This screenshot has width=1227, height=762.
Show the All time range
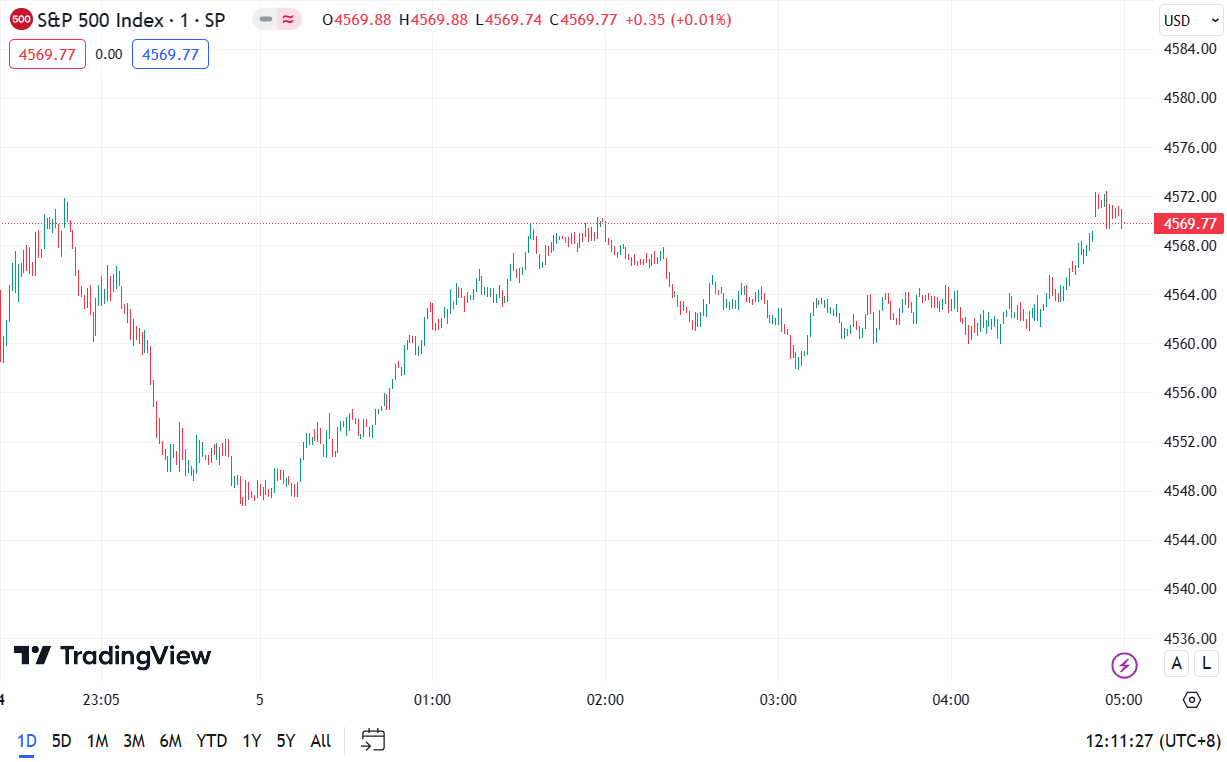coord(320,741)
